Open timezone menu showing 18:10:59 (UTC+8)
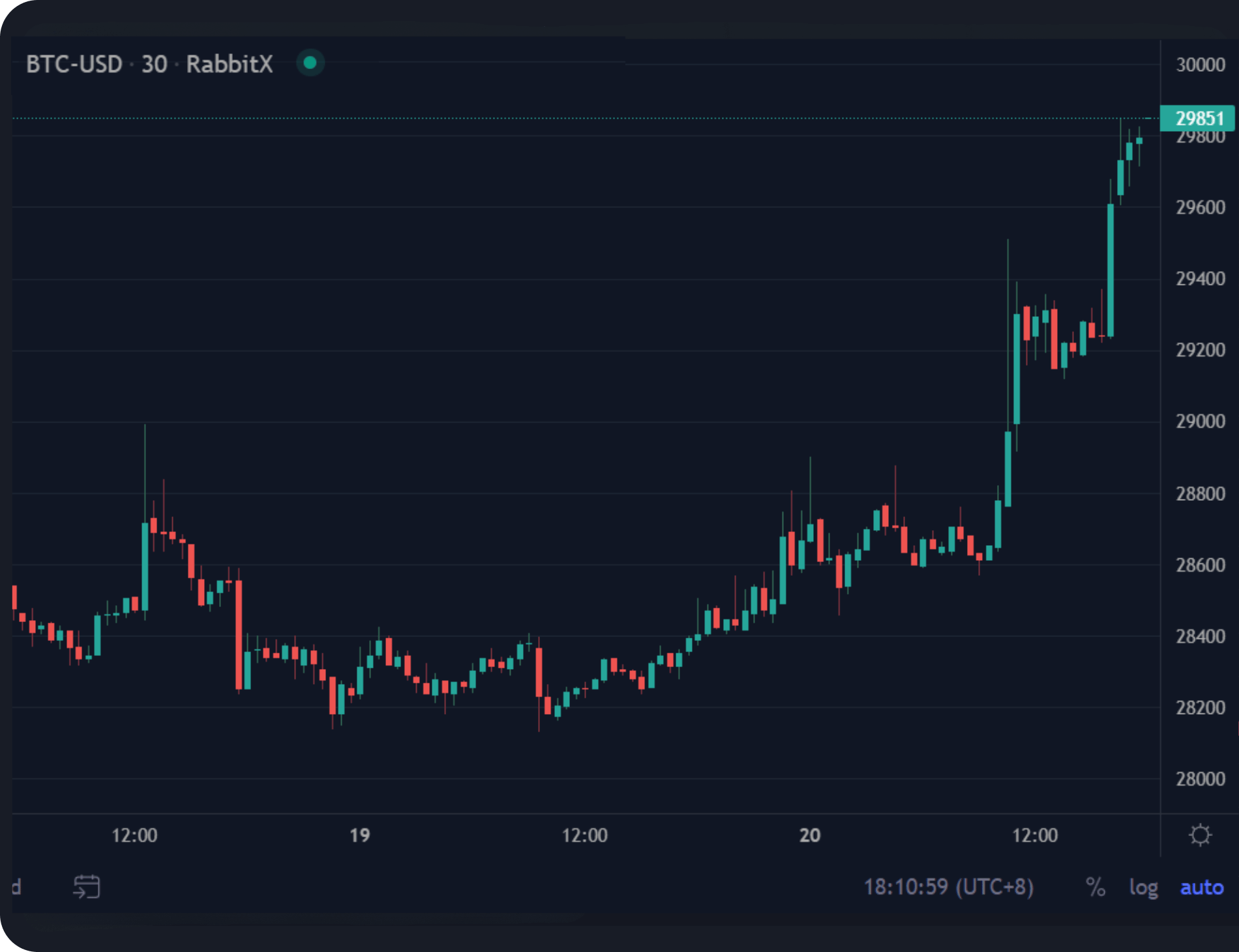This screenshot has height=952, width=1239. point(949,887)
